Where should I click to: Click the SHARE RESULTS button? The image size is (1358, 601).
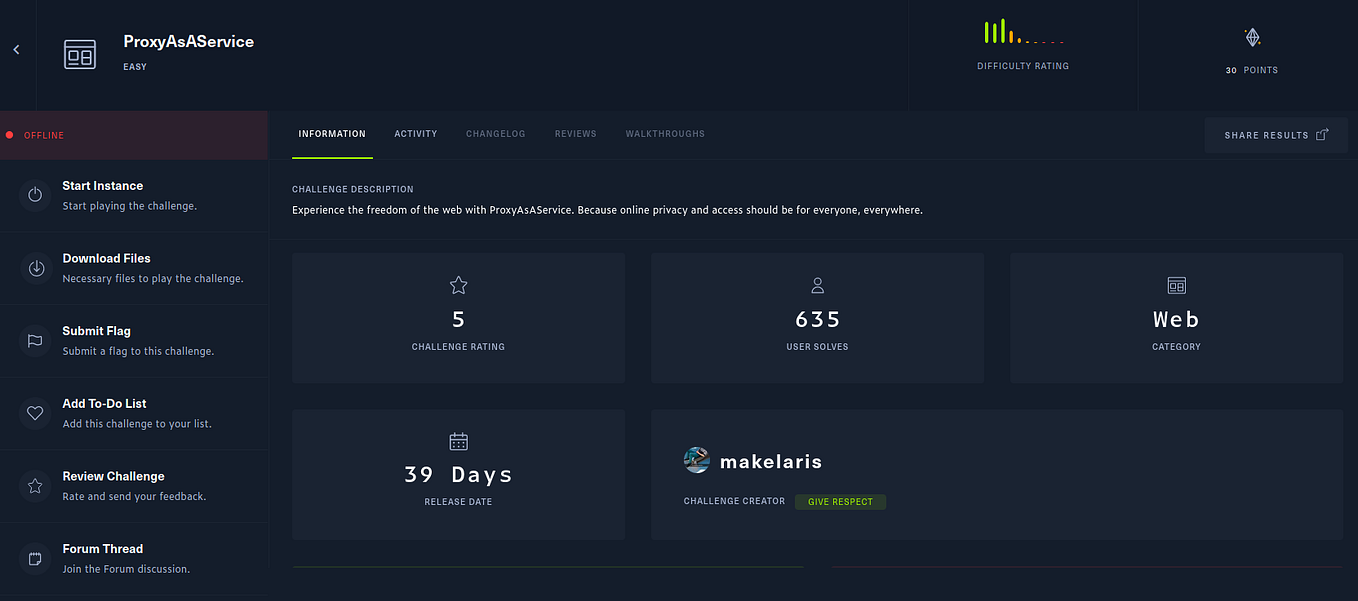(x=1276, y=134)
